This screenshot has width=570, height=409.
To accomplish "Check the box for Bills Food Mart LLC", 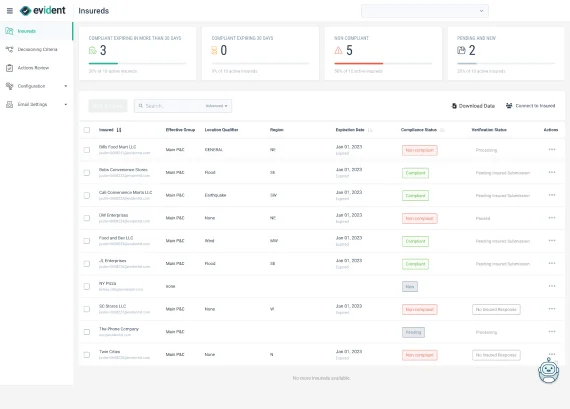I will tap(87, 150).
